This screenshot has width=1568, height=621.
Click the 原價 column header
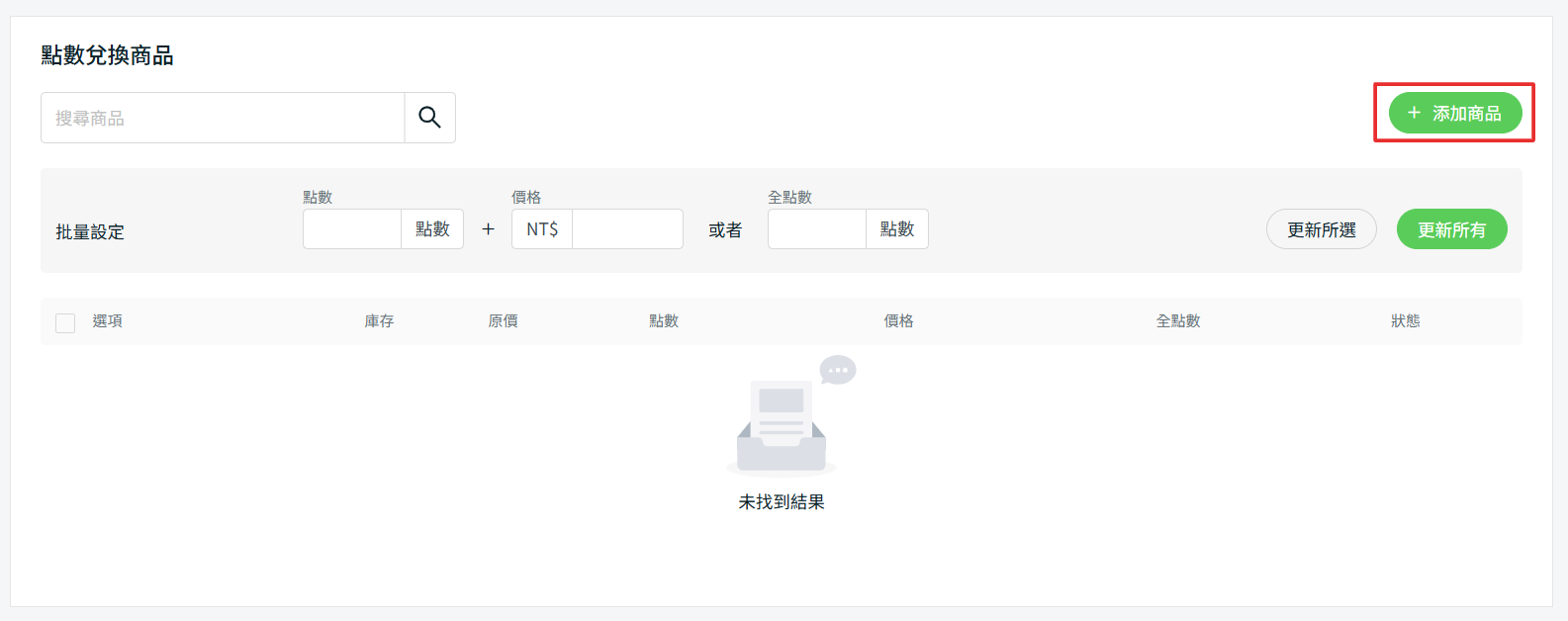pos(503,321)
